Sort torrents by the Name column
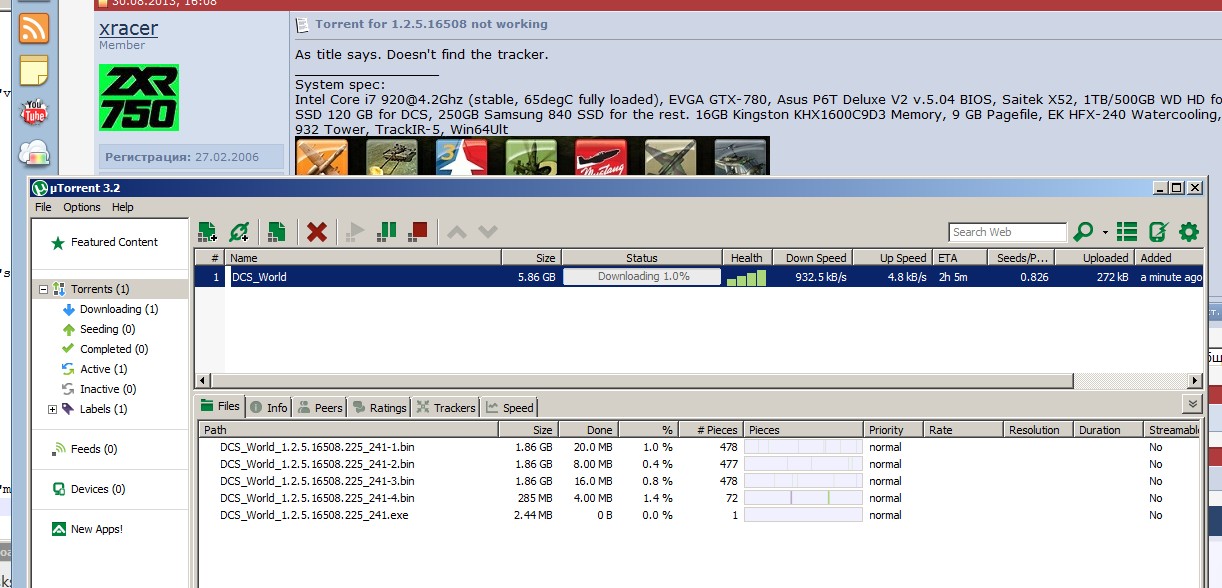1222x588 pixels. tap(363, 257)
